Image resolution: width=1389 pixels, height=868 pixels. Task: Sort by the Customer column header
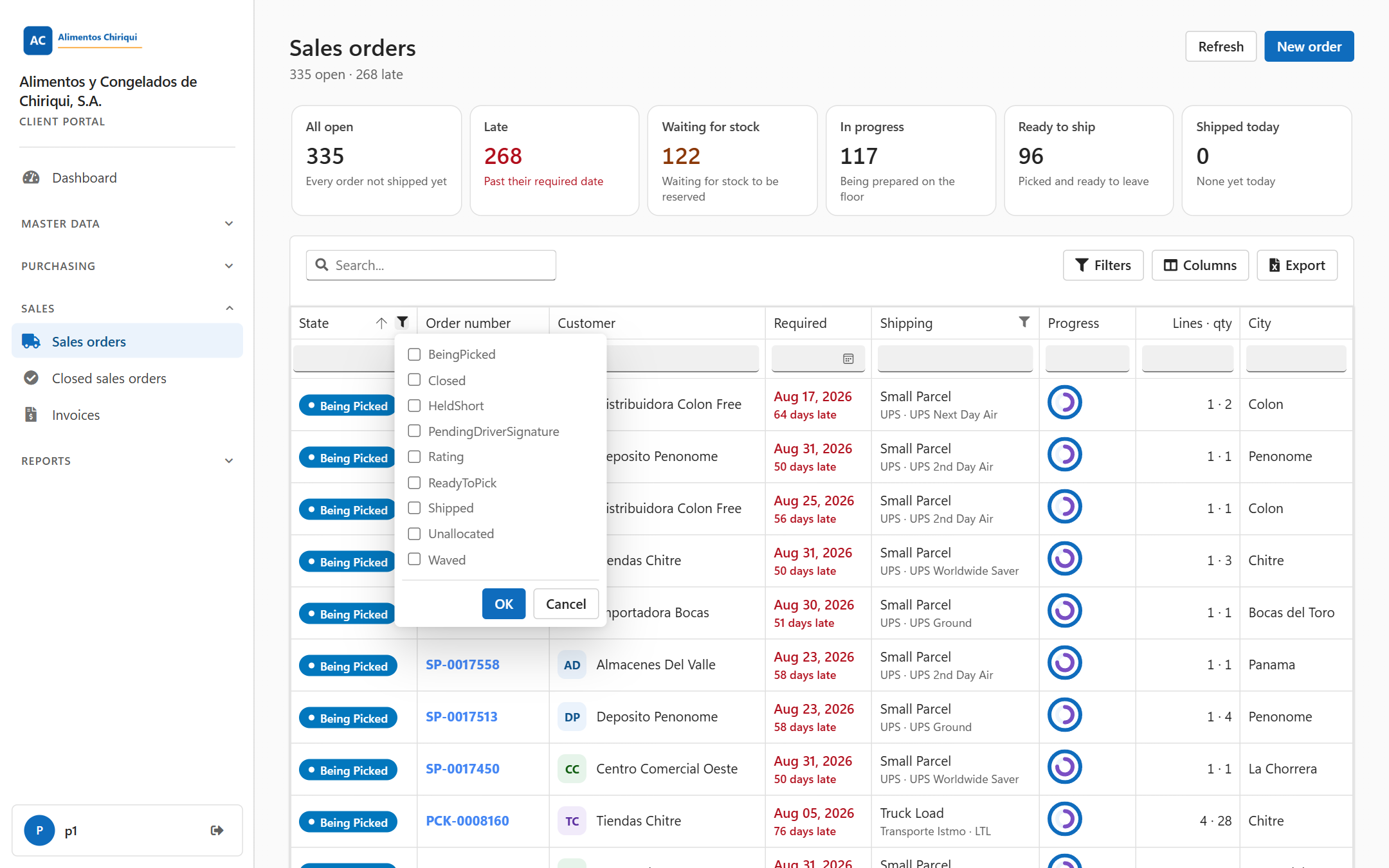point(657,323)
